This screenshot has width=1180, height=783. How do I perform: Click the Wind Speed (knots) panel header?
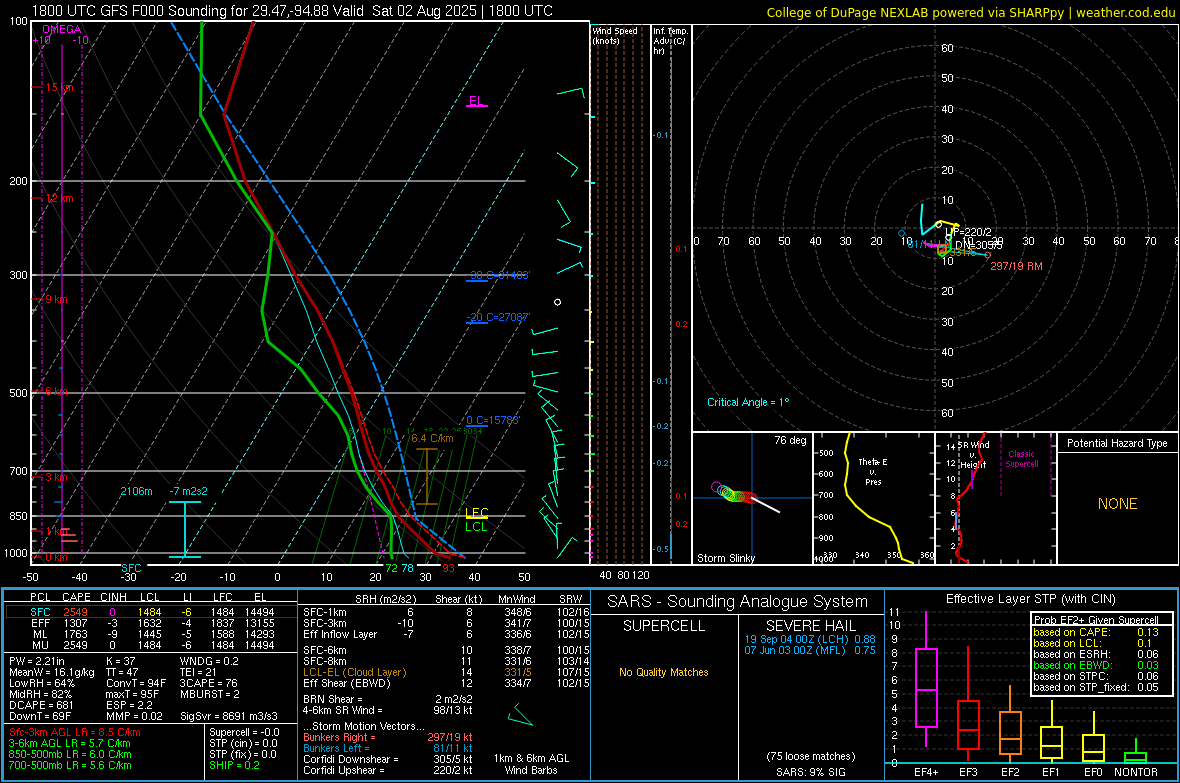(615, 35)
